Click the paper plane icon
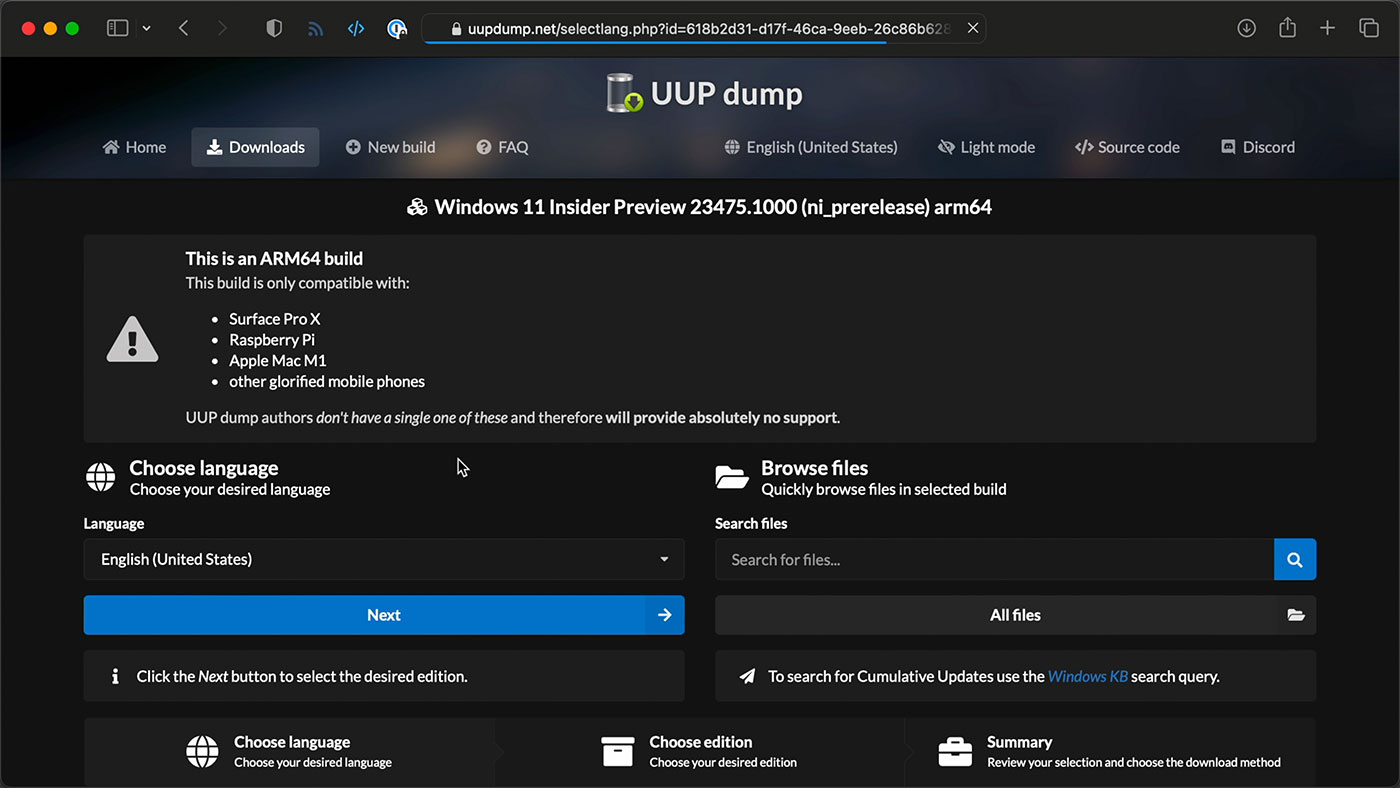Image resolution: width=1400 pixels, height=788 pixels. [x=747, y=676]
